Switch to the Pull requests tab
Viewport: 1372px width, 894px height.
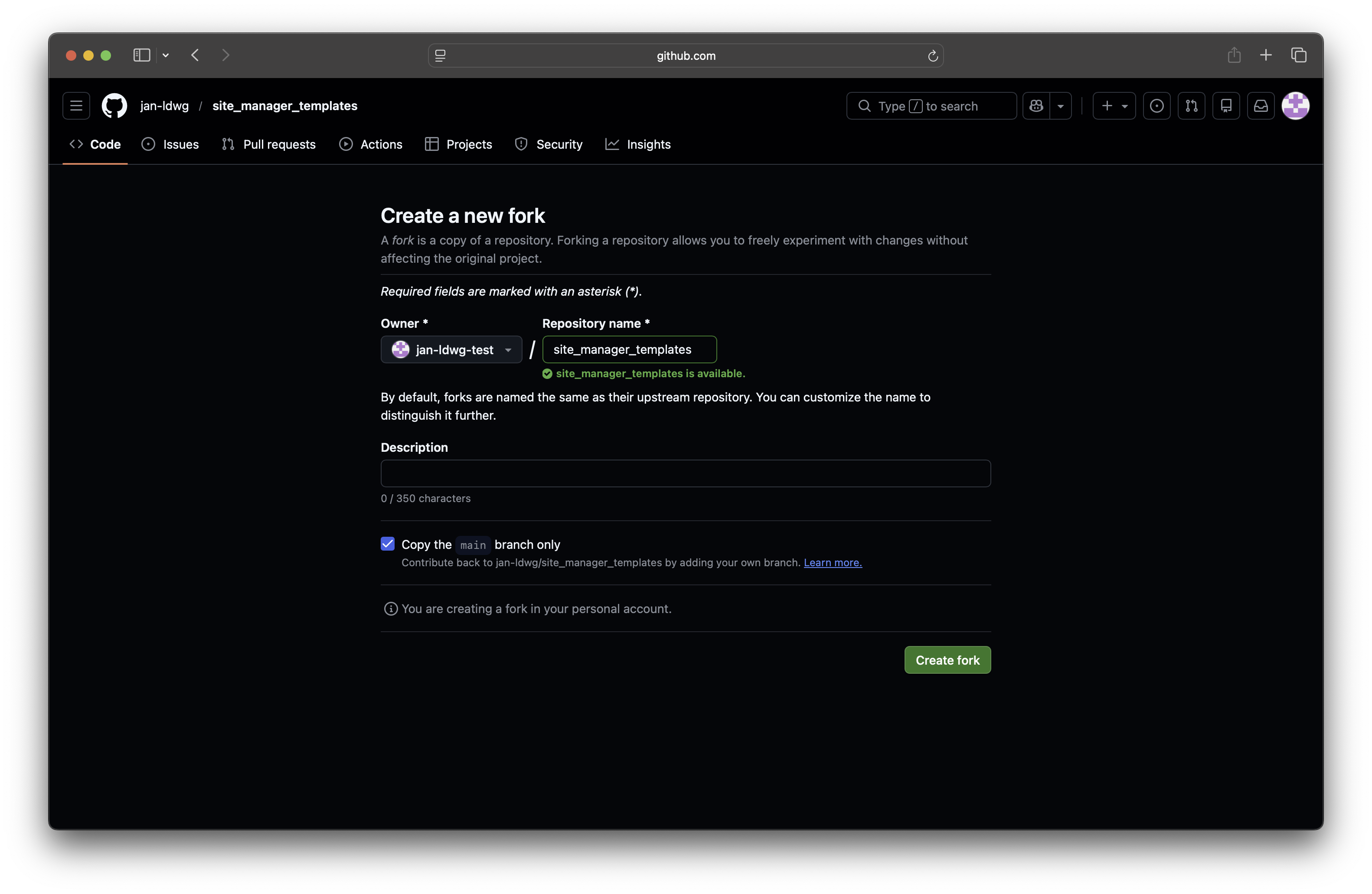tap(269, 144)
